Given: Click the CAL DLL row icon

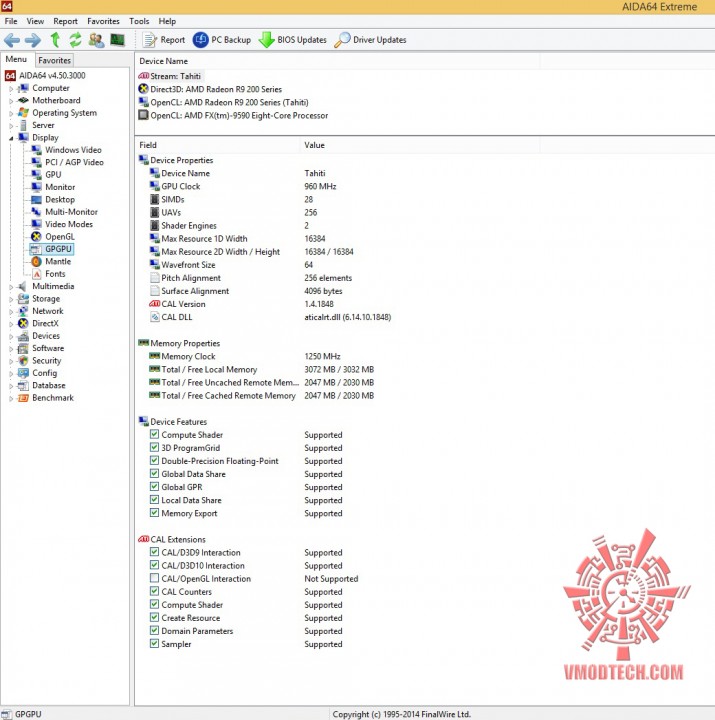Looking at the screenshot, I should click(x=155, y=317).
